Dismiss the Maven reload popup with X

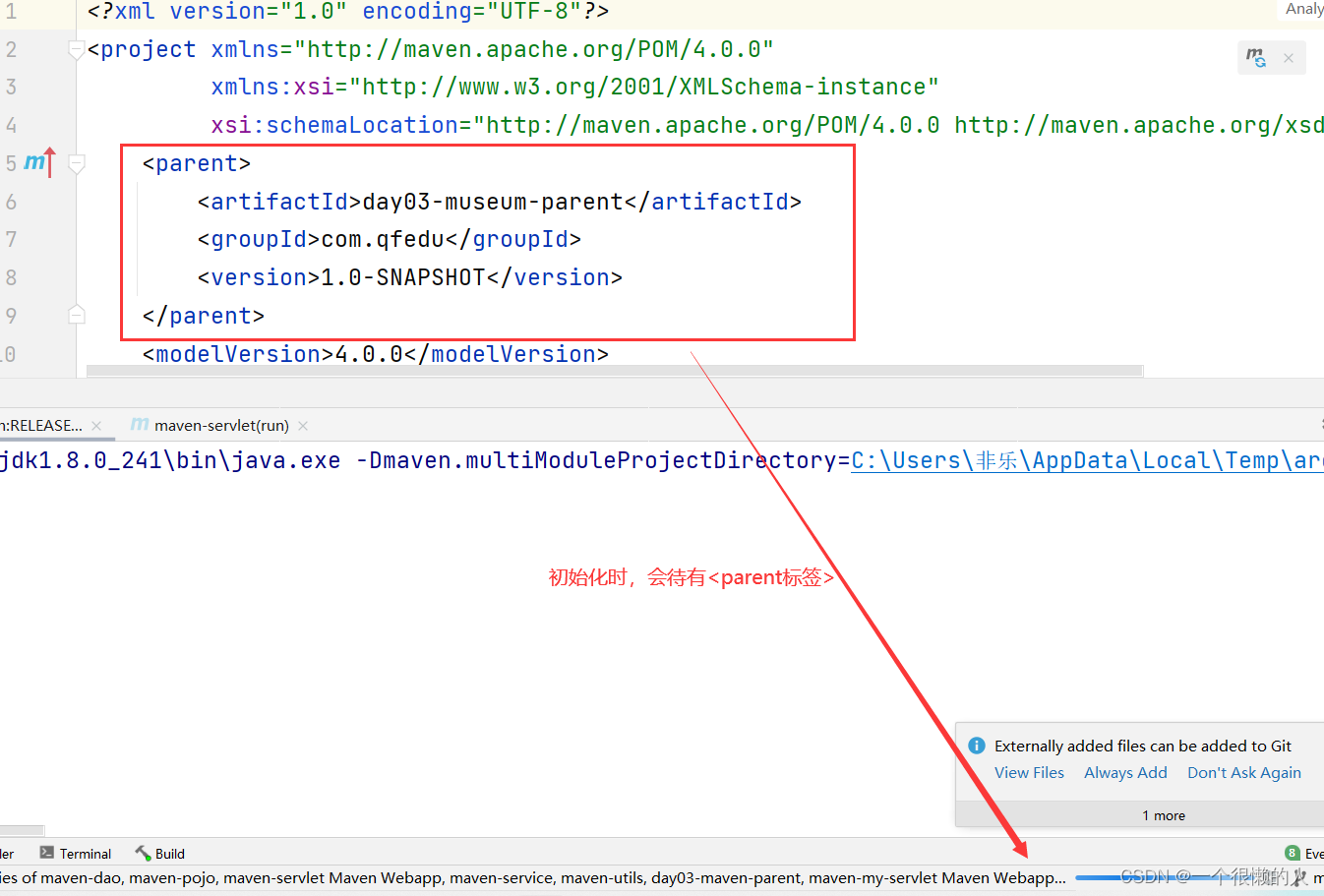pos(1288,58)
